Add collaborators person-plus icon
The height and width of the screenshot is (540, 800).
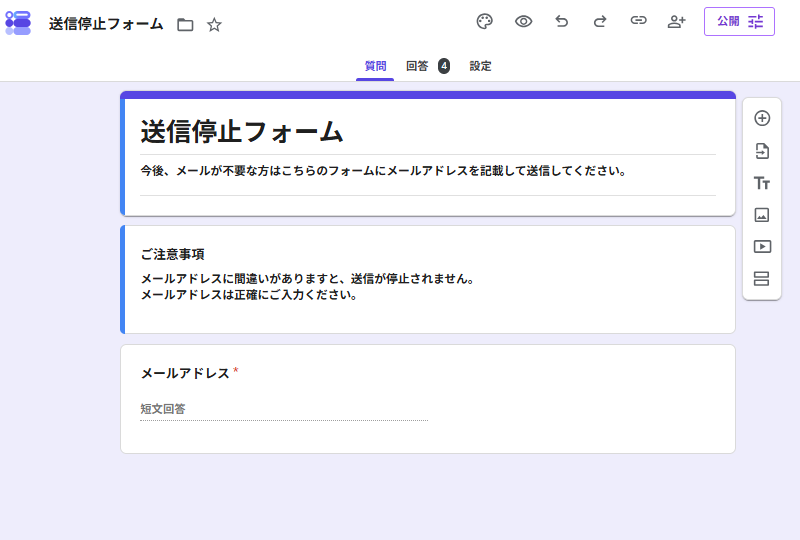(677, 21)
